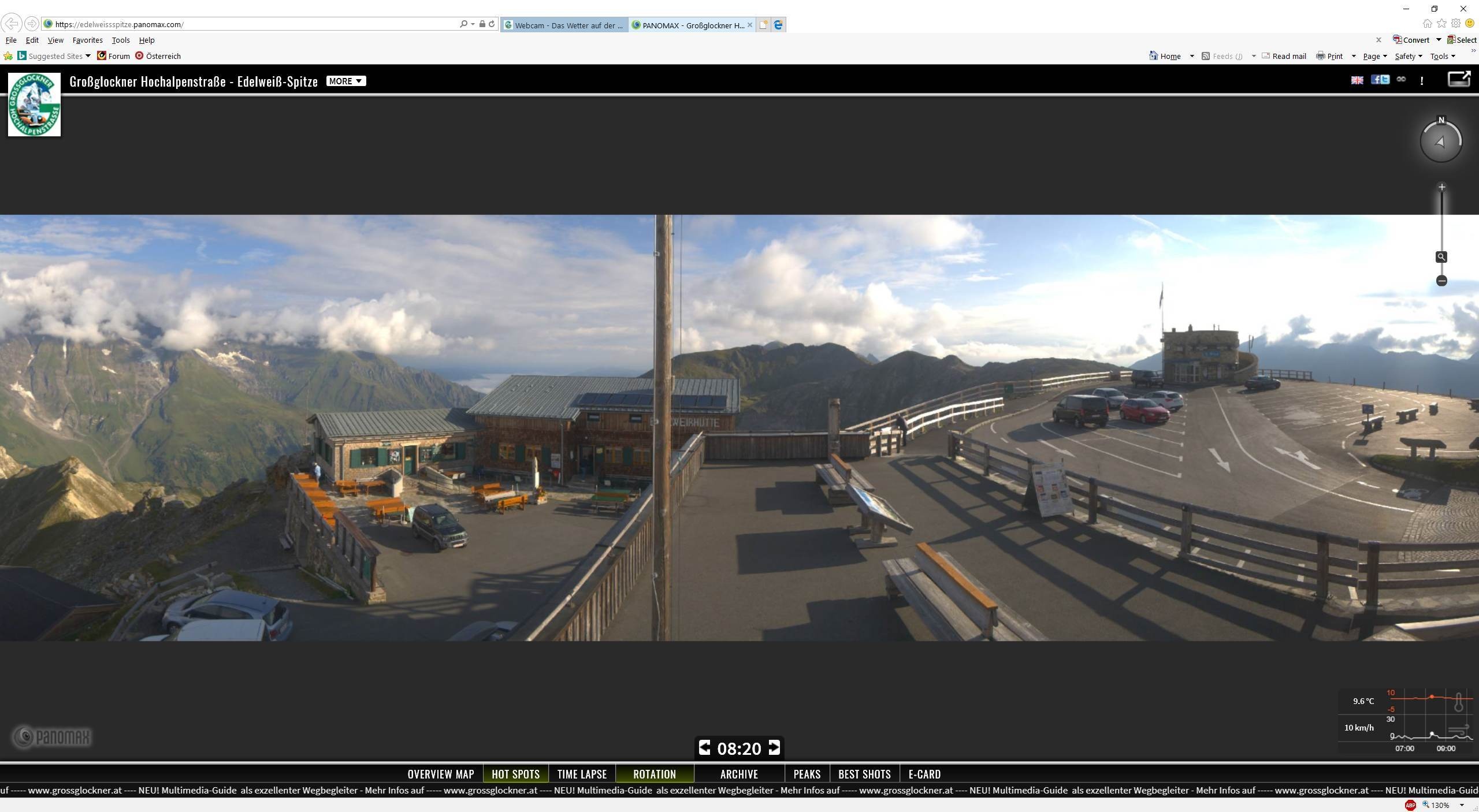
Task: Go to previous image time arrow
Action: (704, 748)
